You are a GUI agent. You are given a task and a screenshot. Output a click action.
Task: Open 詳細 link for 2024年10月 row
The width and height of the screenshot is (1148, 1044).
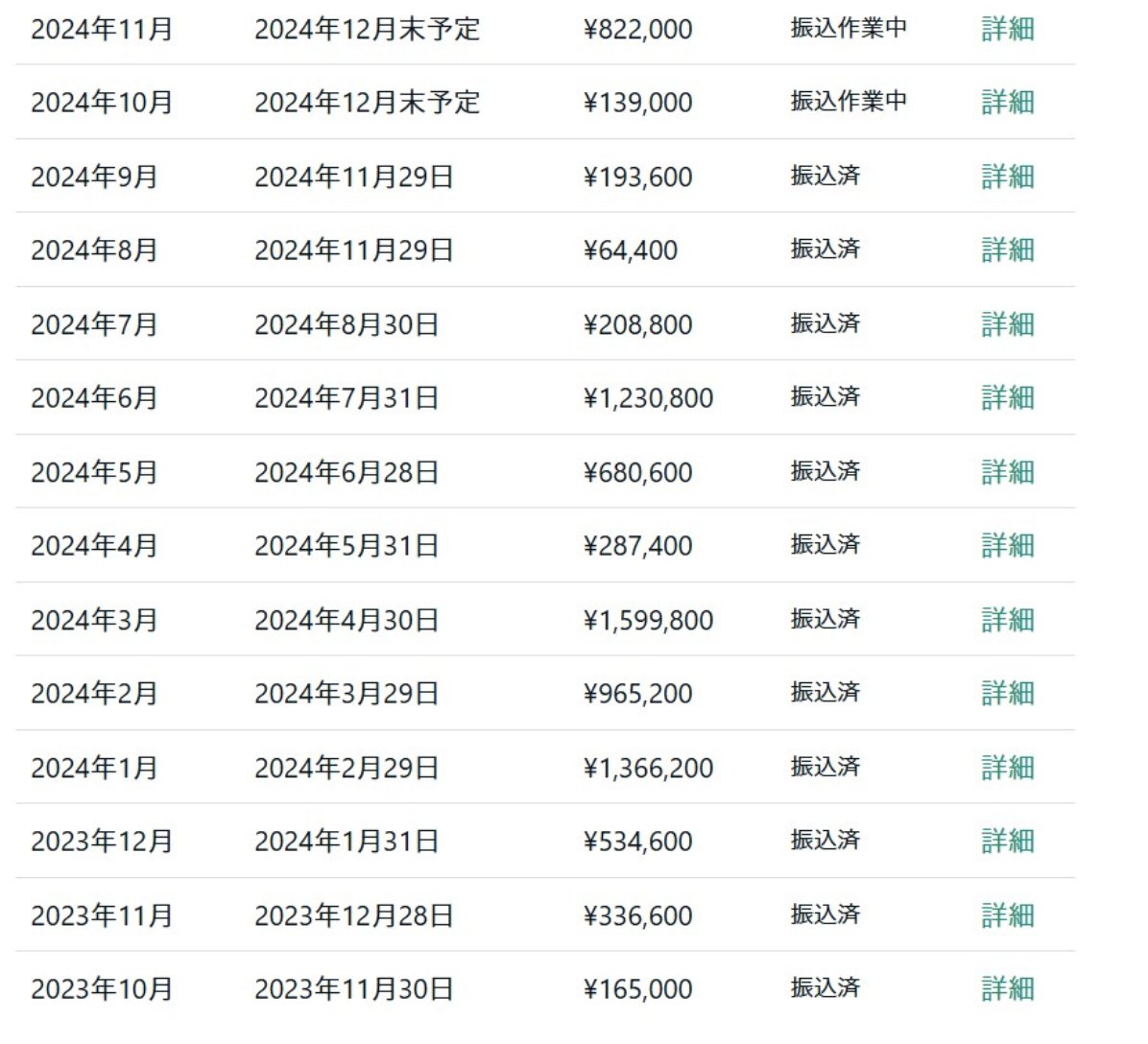1008,102
